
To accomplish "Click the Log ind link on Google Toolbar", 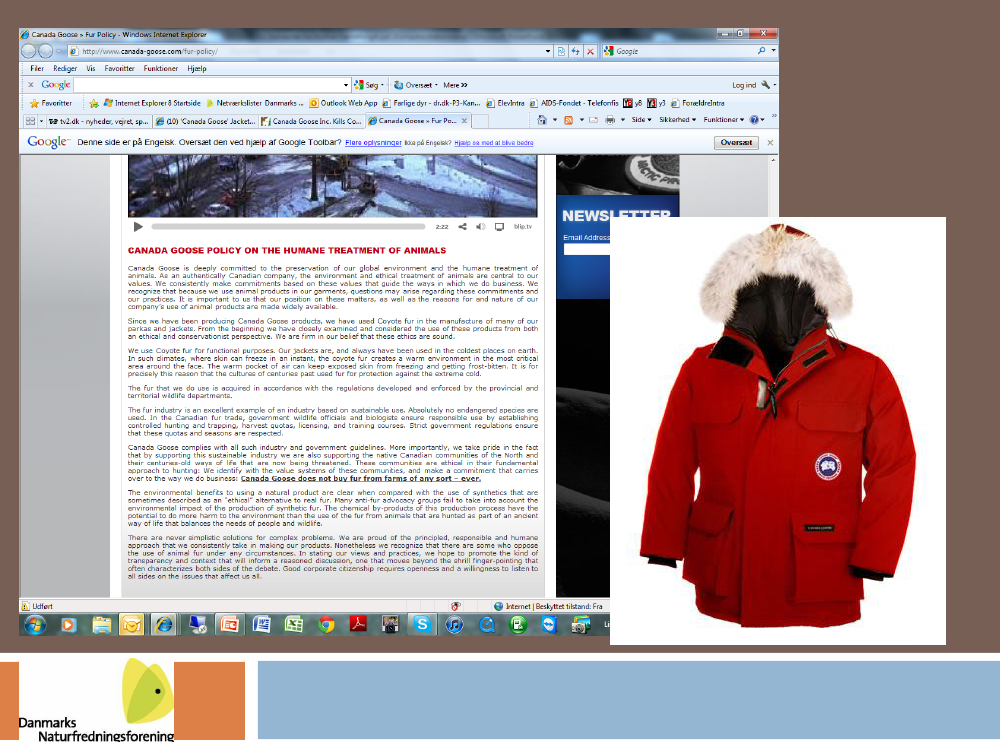I will tap(744, 85).
